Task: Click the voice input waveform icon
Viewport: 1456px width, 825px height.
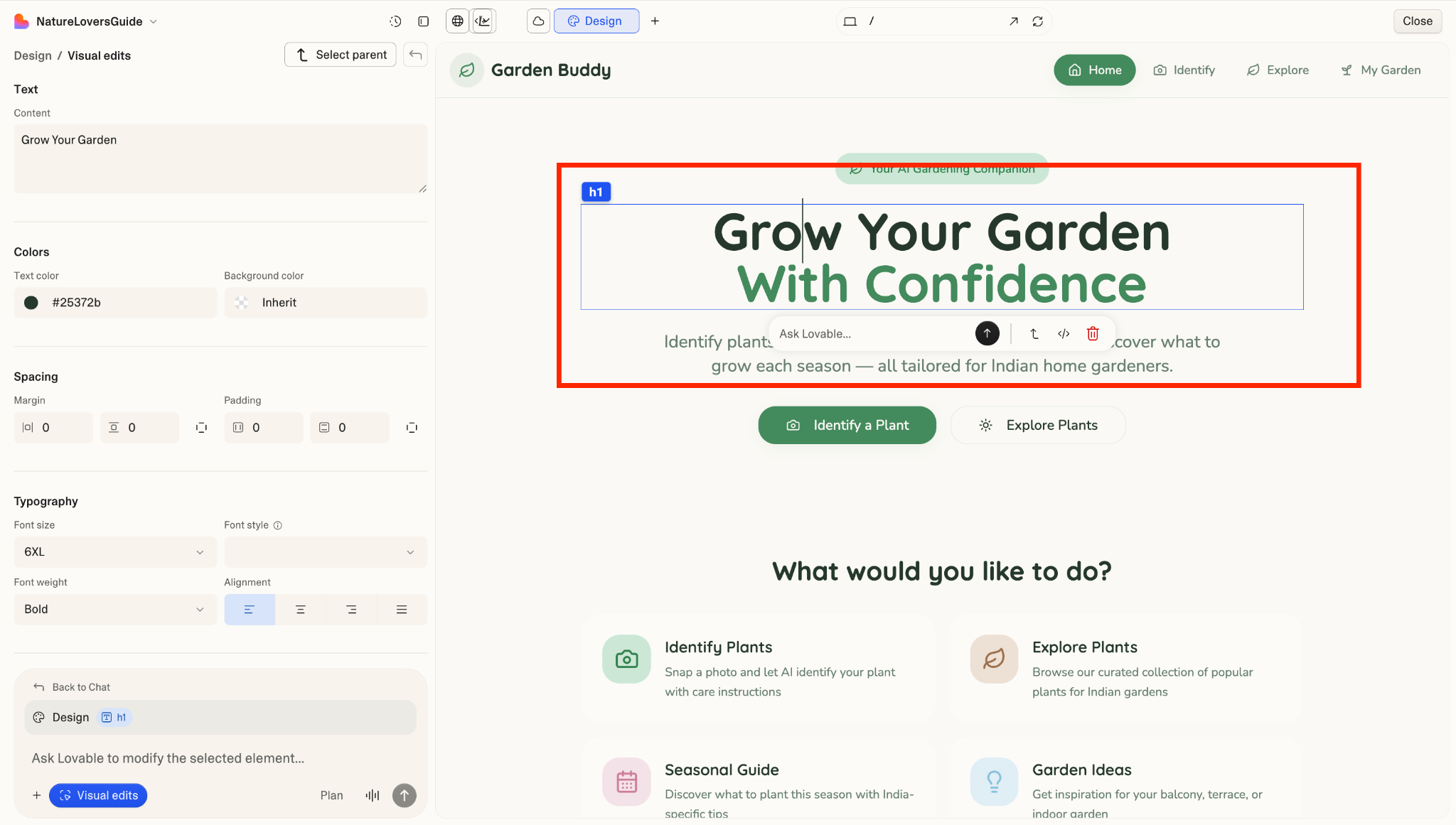Action: click(373, 795)
